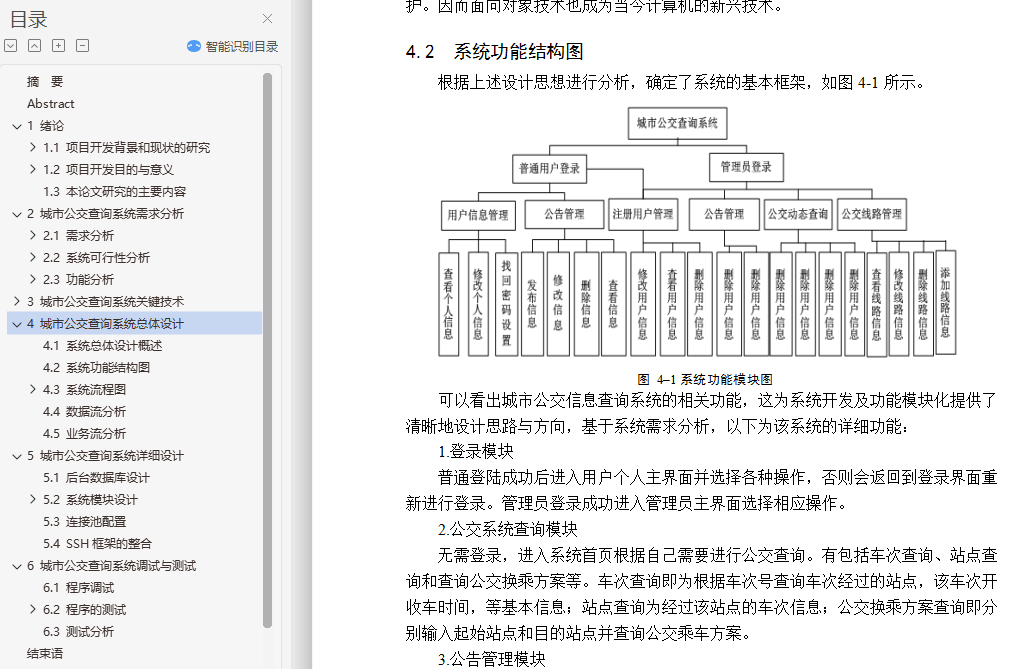Viewport: 1014px width, 669px height.
Task: Go to 5.1 后台数据库设计
Action: [96, 477]
